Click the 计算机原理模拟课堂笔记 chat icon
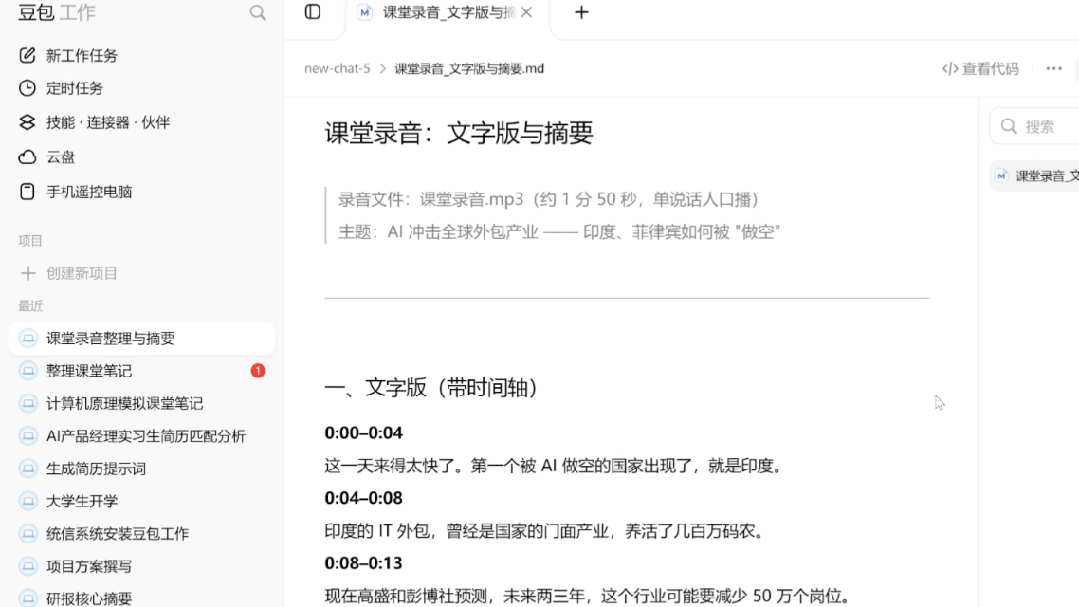This screenshot has width=1079, height=607. pos(28,403)
